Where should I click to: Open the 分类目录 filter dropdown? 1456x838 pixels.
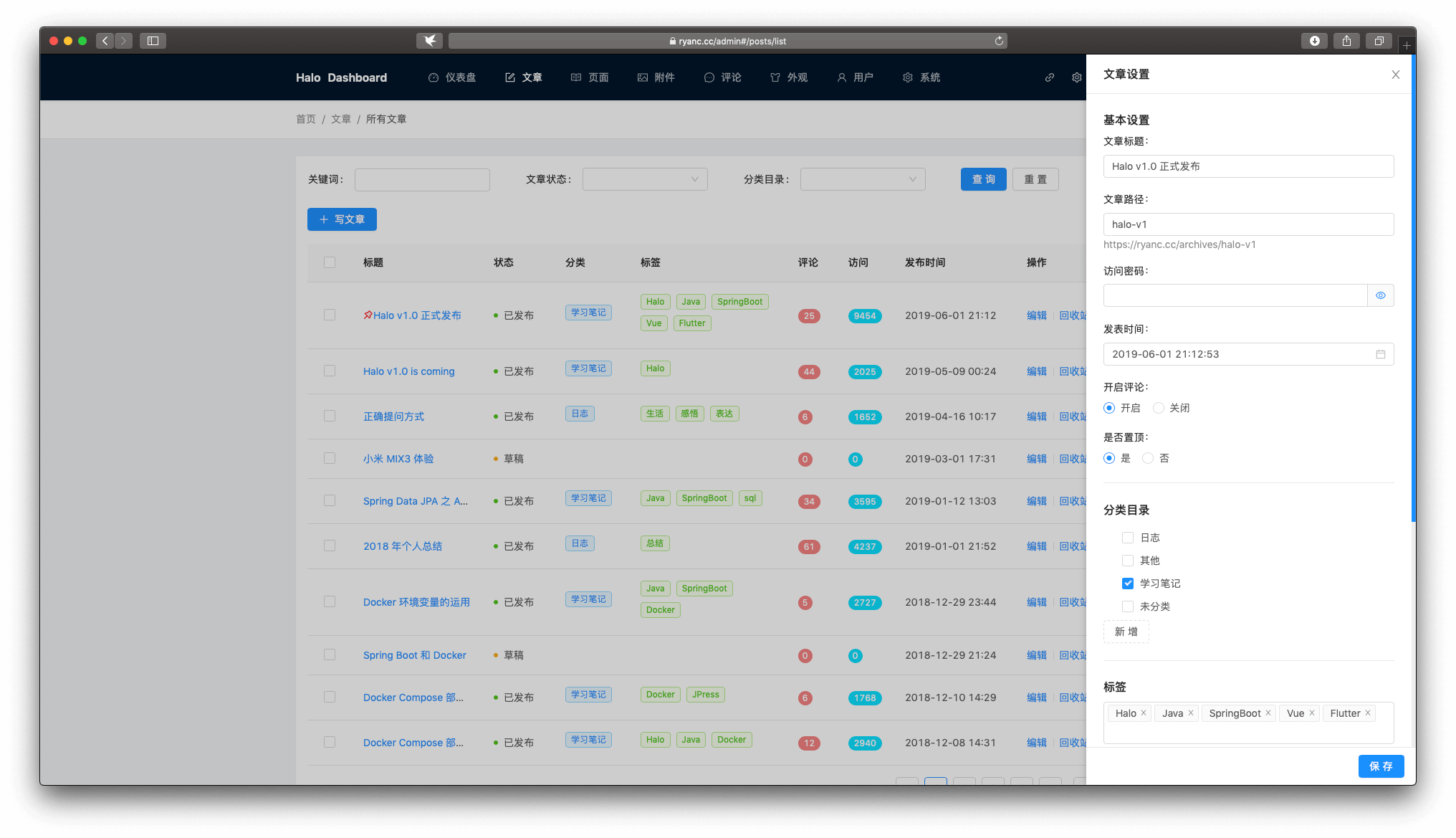click(862, 179)
